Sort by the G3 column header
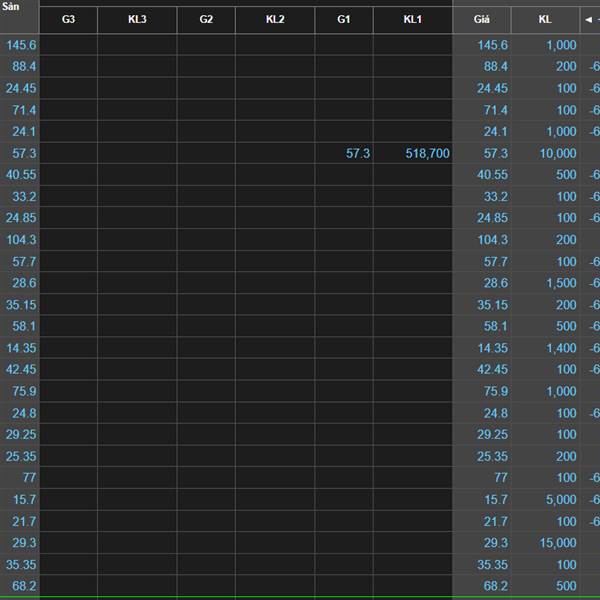Image resolution: width=600 pixels, height=600 pixels. pyautogui.click(x=68, y=20)
